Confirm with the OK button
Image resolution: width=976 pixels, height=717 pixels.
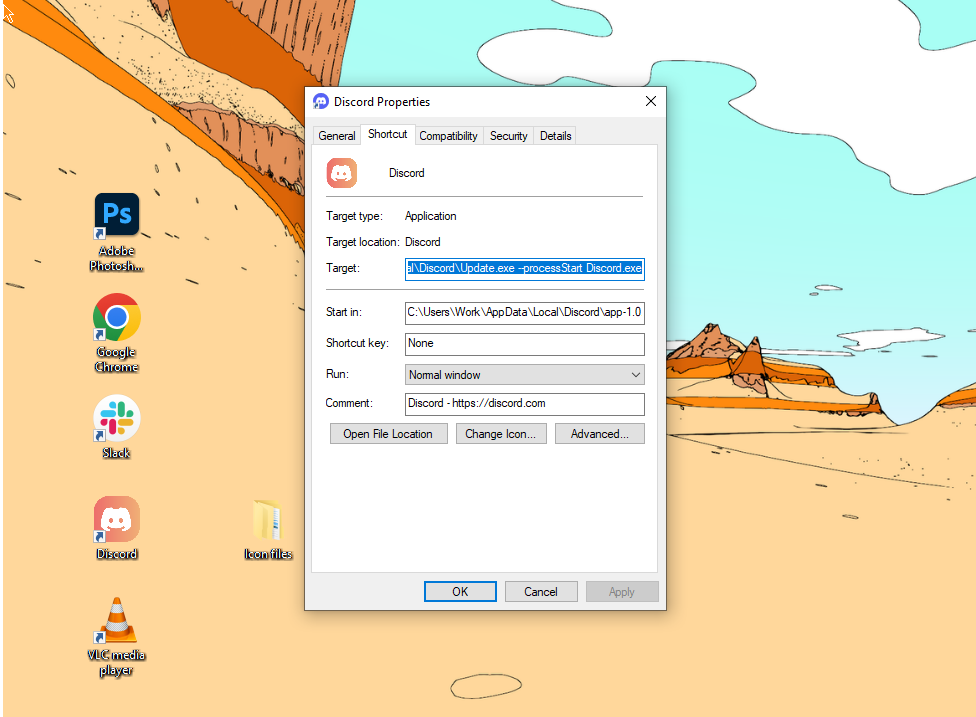click(x=460, y=591)
